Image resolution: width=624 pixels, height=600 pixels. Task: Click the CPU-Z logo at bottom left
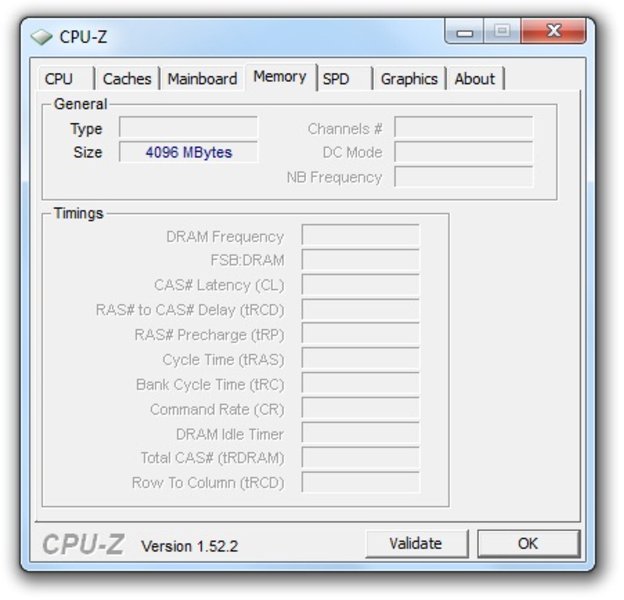click(x=84, y=544)
